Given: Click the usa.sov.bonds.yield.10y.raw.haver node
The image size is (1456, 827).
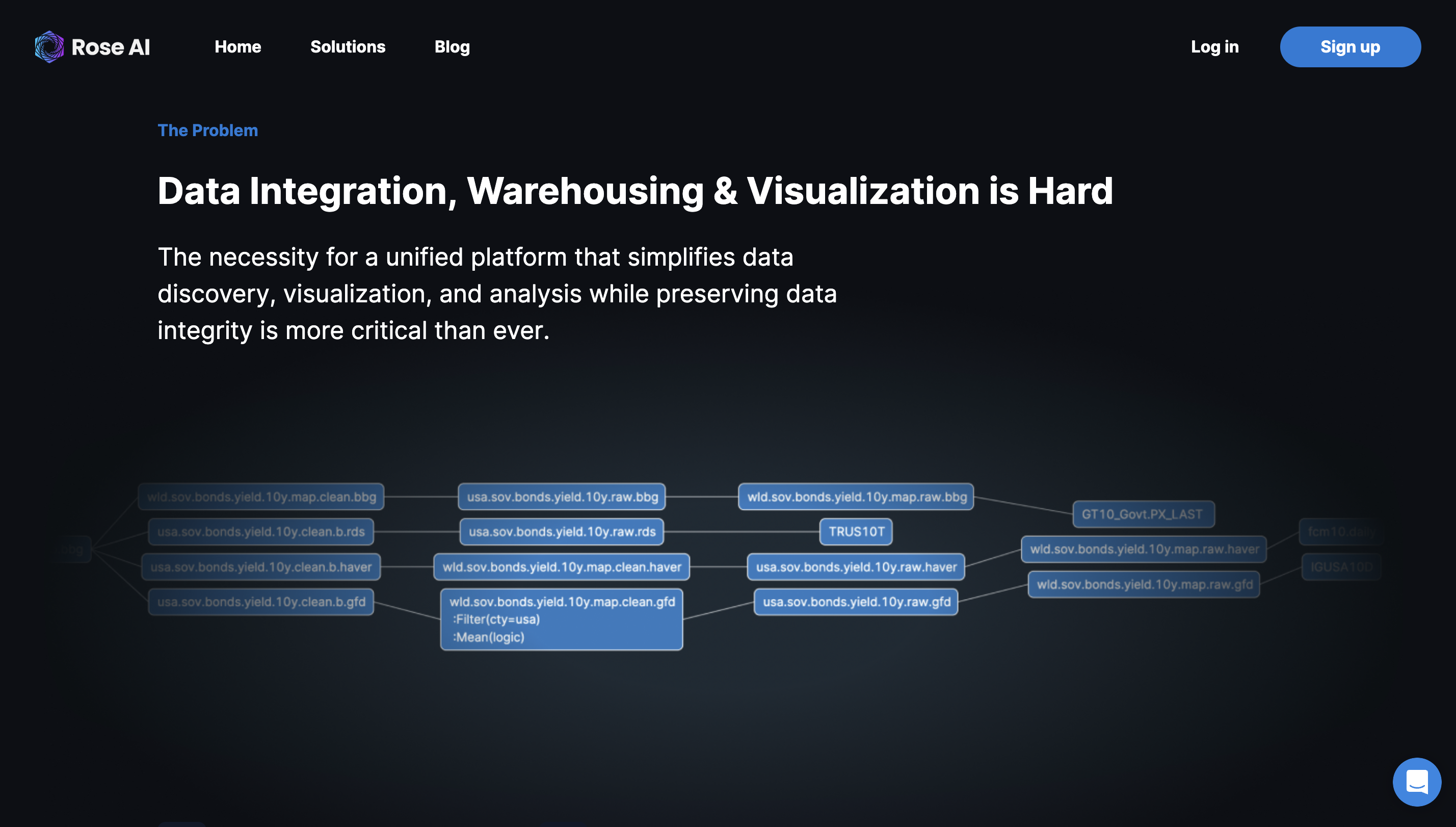Looking at the screenshot, I should click(x=856, y=567).
